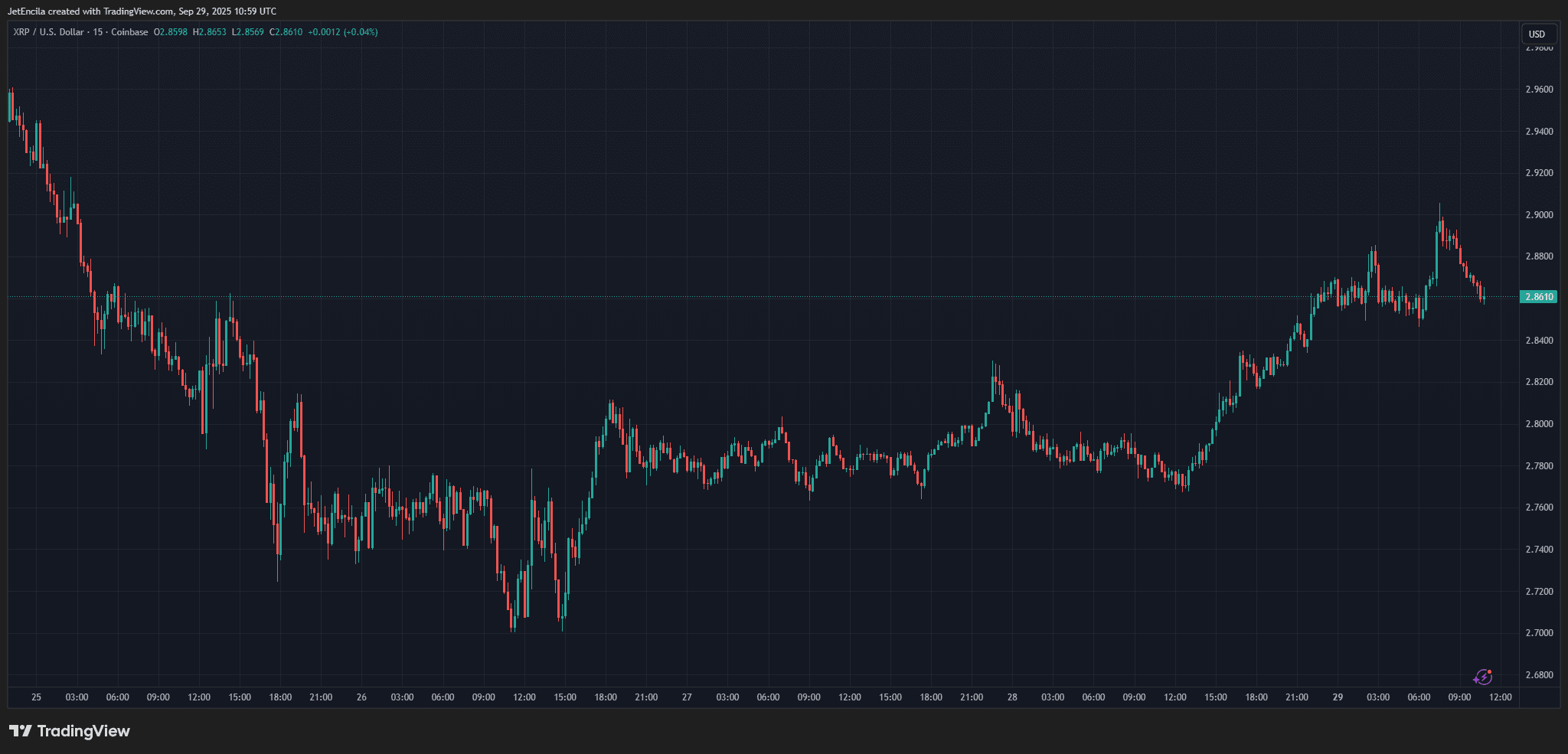1568x754 pixels.
Task: Click the Open value O2.8598
Action: point(171,32)
